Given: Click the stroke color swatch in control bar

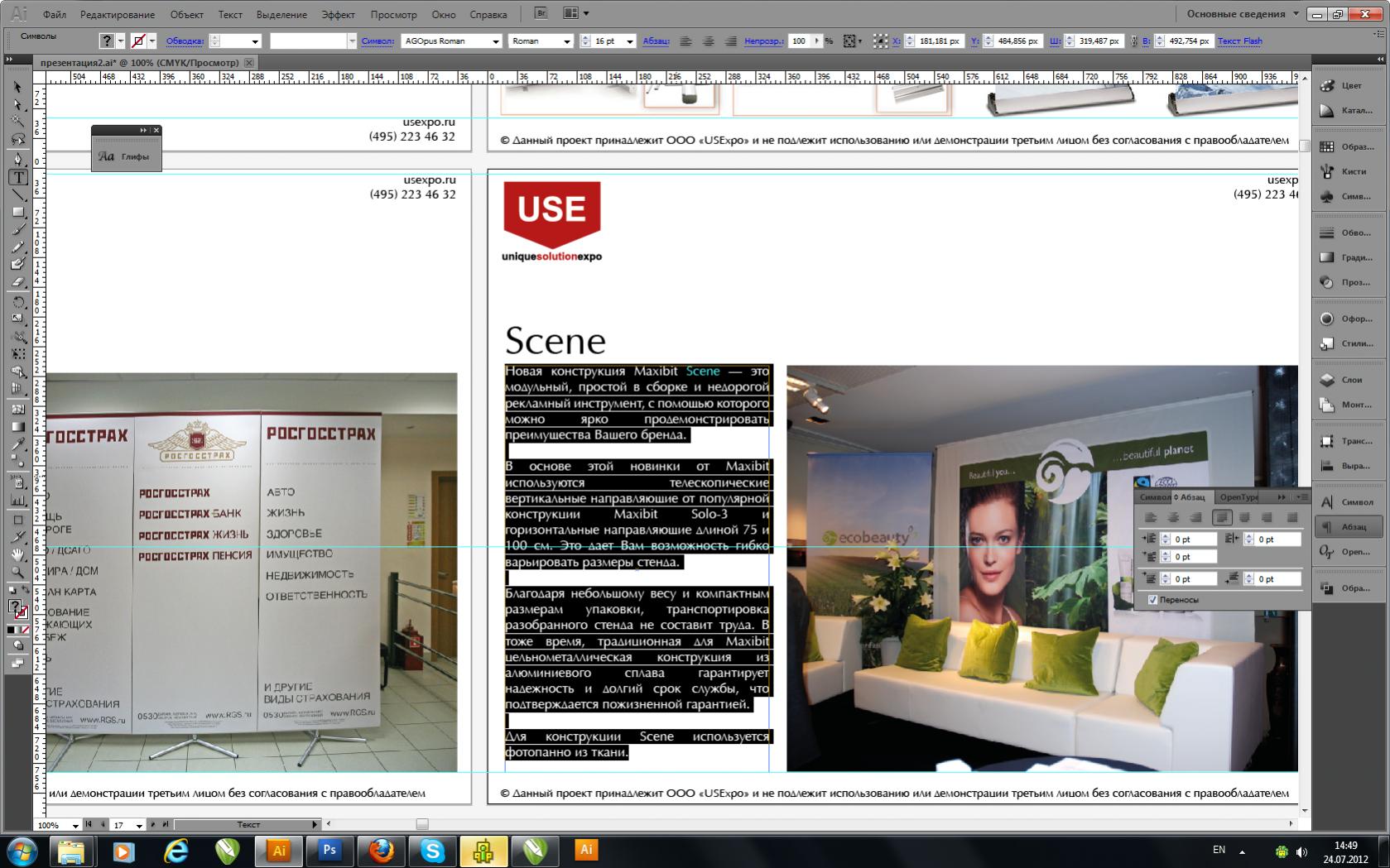Looking at the screenshot, I should [x=138, y=41].
